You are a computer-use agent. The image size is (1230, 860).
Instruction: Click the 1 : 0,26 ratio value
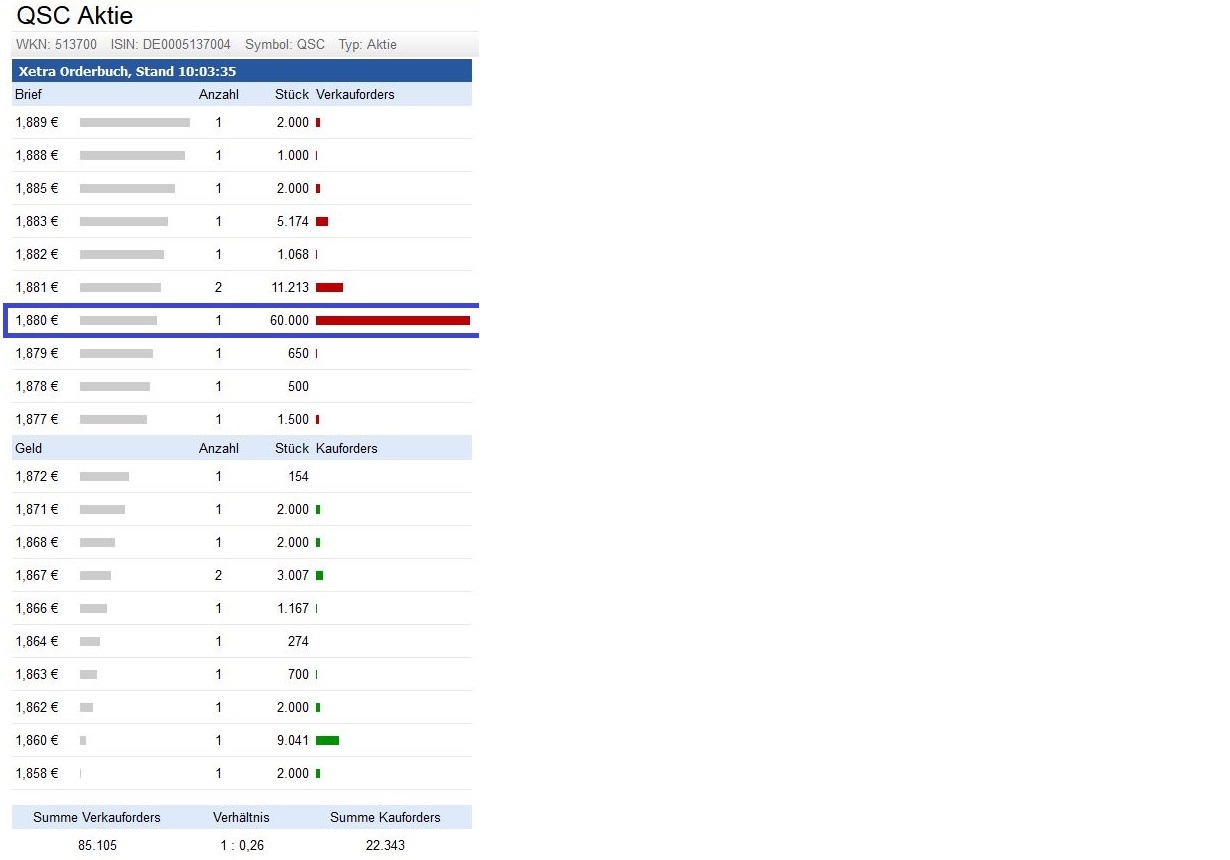point(242,846)
